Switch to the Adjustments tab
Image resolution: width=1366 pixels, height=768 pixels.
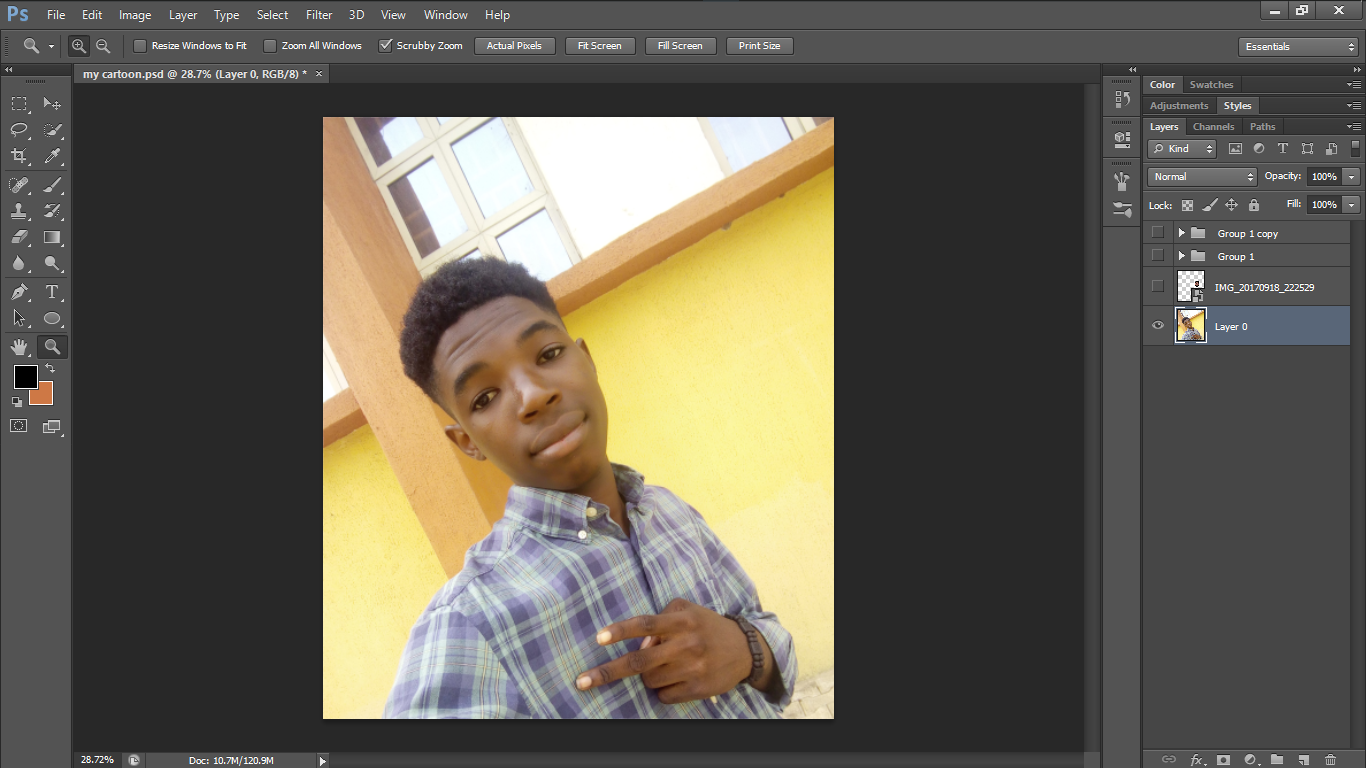[1179, 106]
